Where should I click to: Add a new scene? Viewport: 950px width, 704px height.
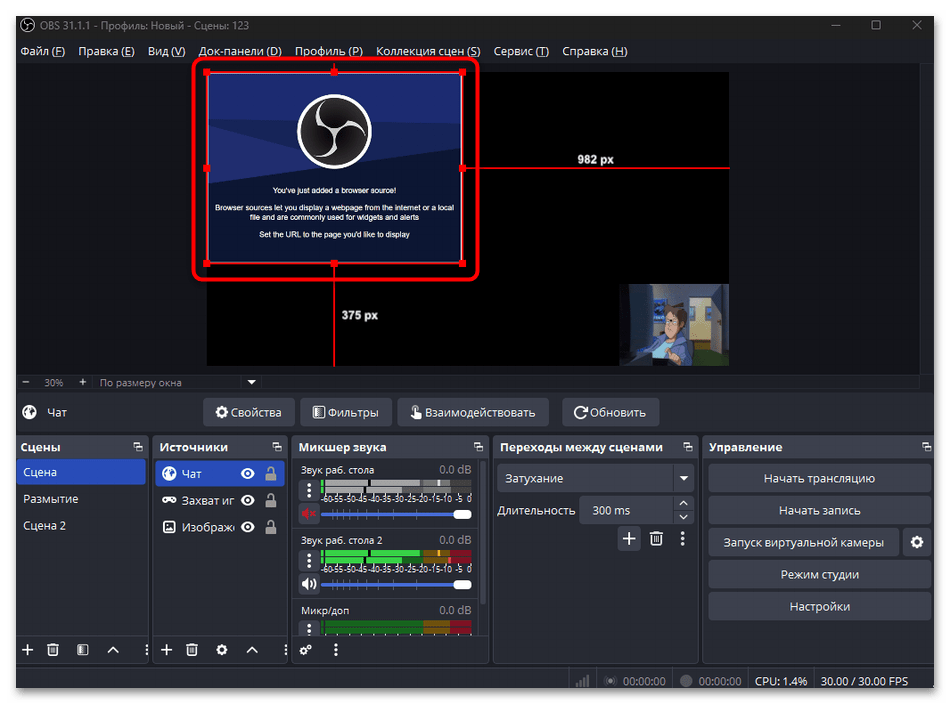(x=28, y=650)
